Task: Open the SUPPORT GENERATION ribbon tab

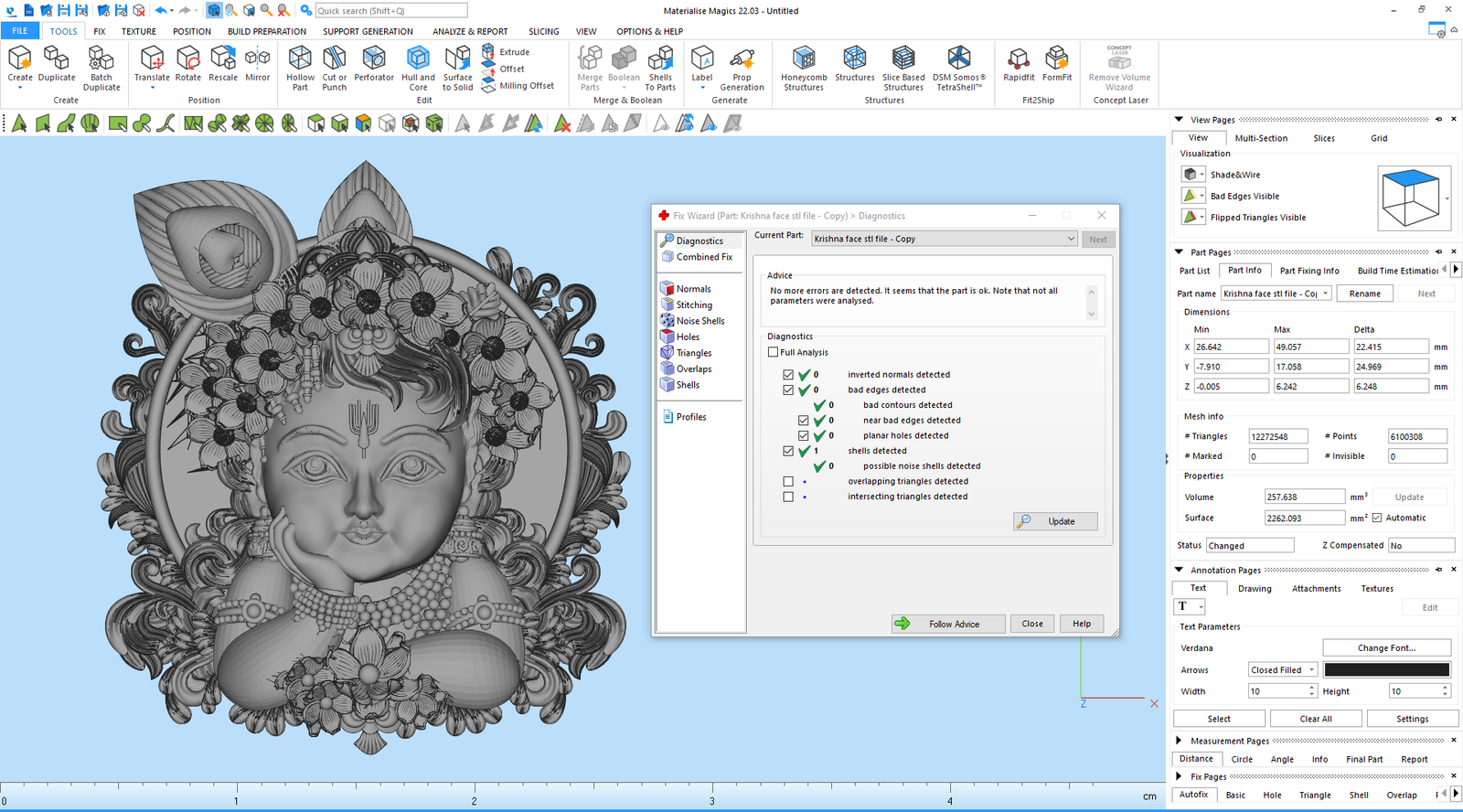Action: coord(368,31)
